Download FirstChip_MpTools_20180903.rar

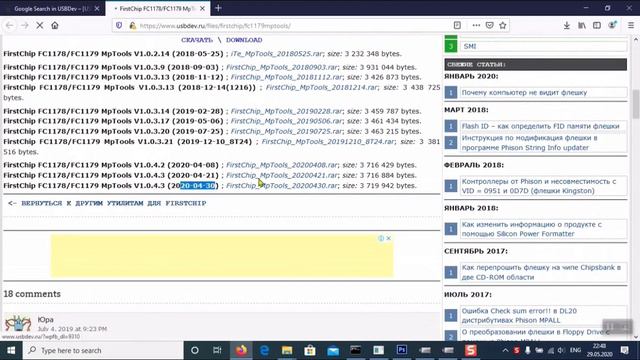click(282, 67)
